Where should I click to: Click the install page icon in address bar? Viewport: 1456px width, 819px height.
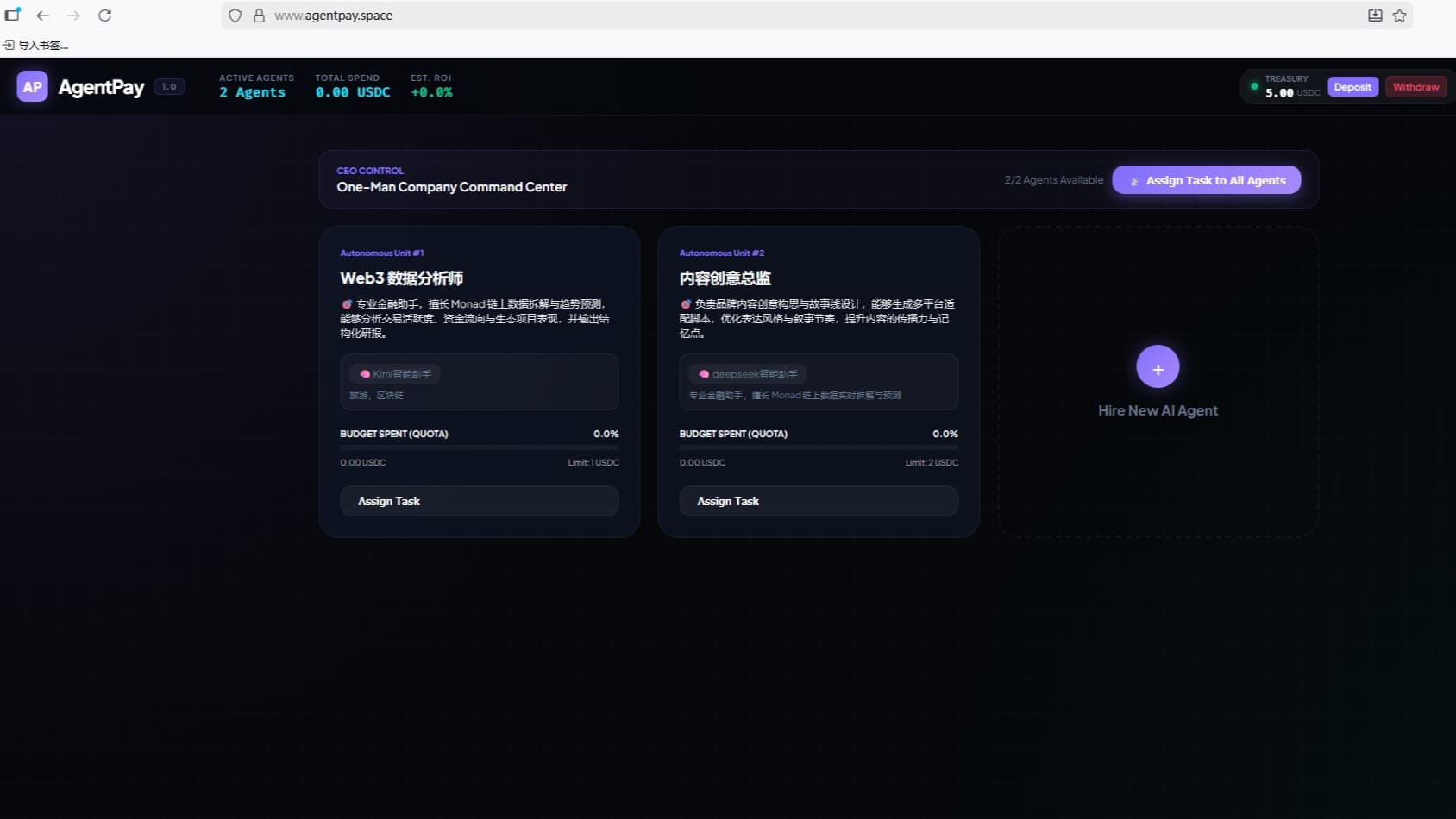coord(1375,16)
